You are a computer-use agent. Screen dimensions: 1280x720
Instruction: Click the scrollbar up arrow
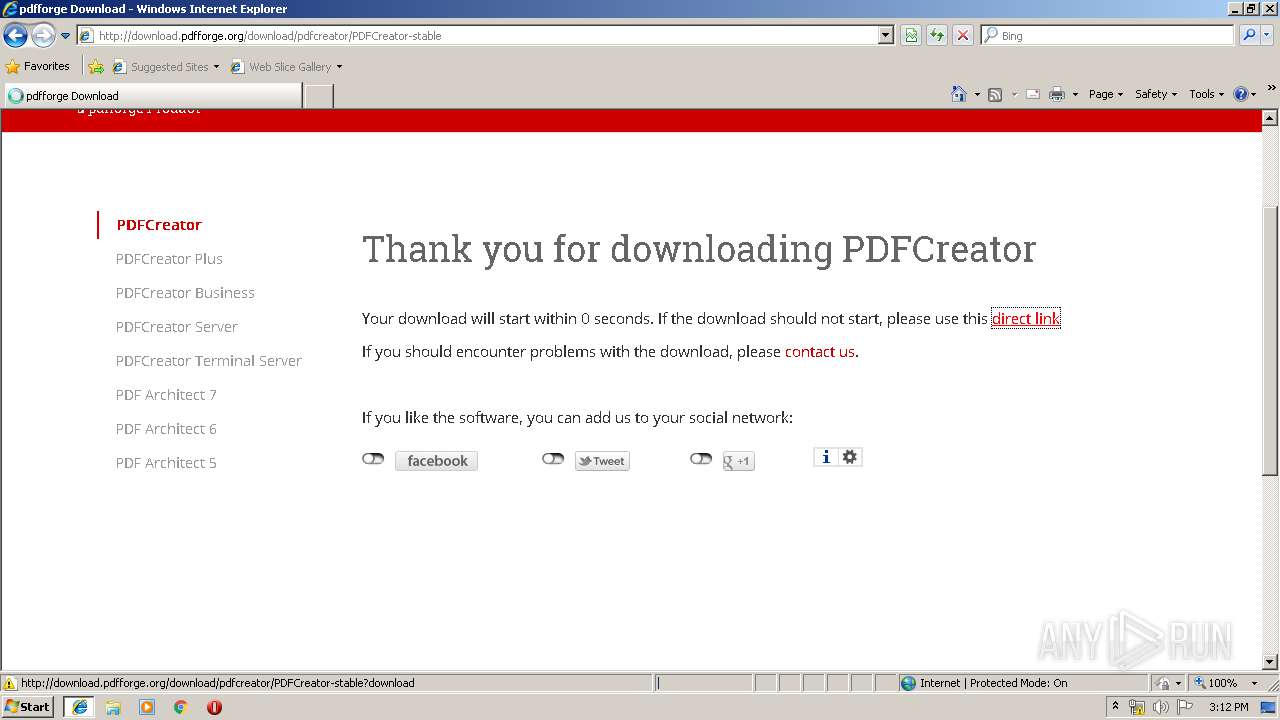click(x=1270, y=117)
